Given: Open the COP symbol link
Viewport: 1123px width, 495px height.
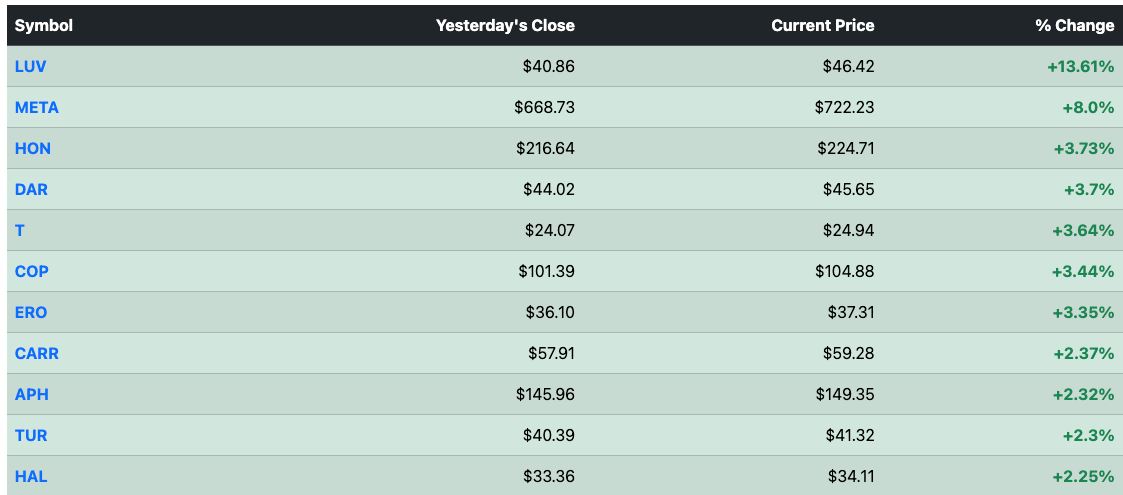Looking at the screenshot, I should coord(32,271).
